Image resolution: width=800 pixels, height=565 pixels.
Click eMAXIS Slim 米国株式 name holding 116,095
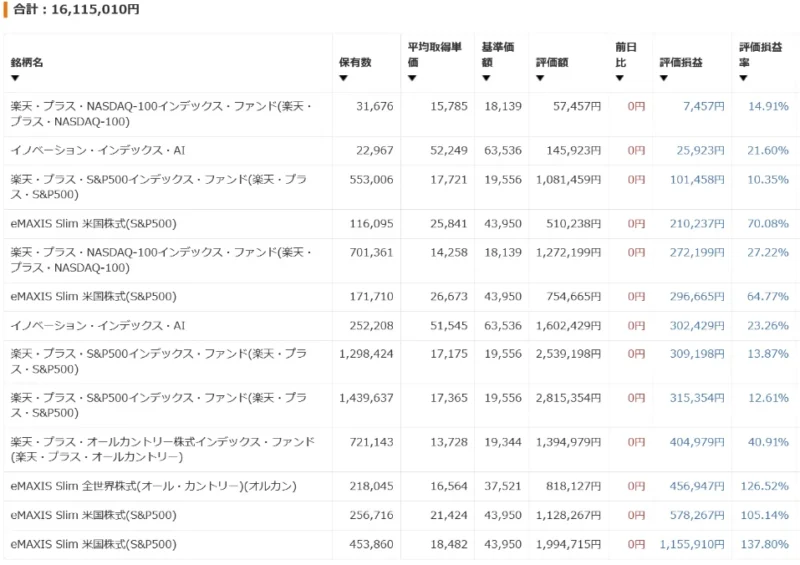(93, 224)
